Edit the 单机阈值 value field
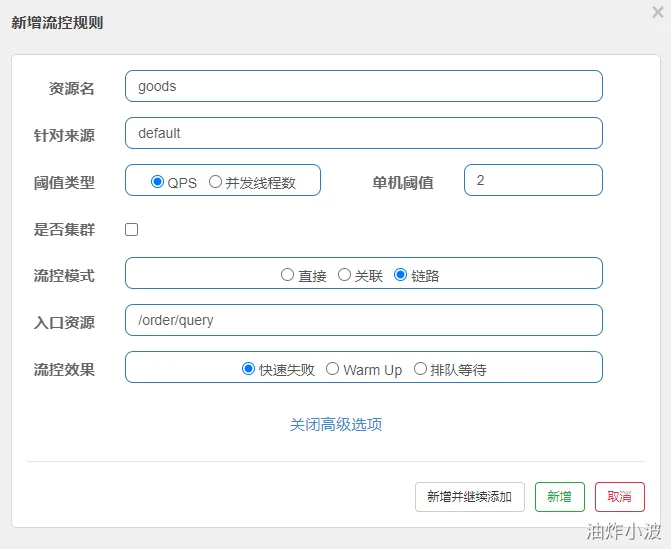Image resolution: width=671 pixels, height=549 pixels. coord(533,180)
